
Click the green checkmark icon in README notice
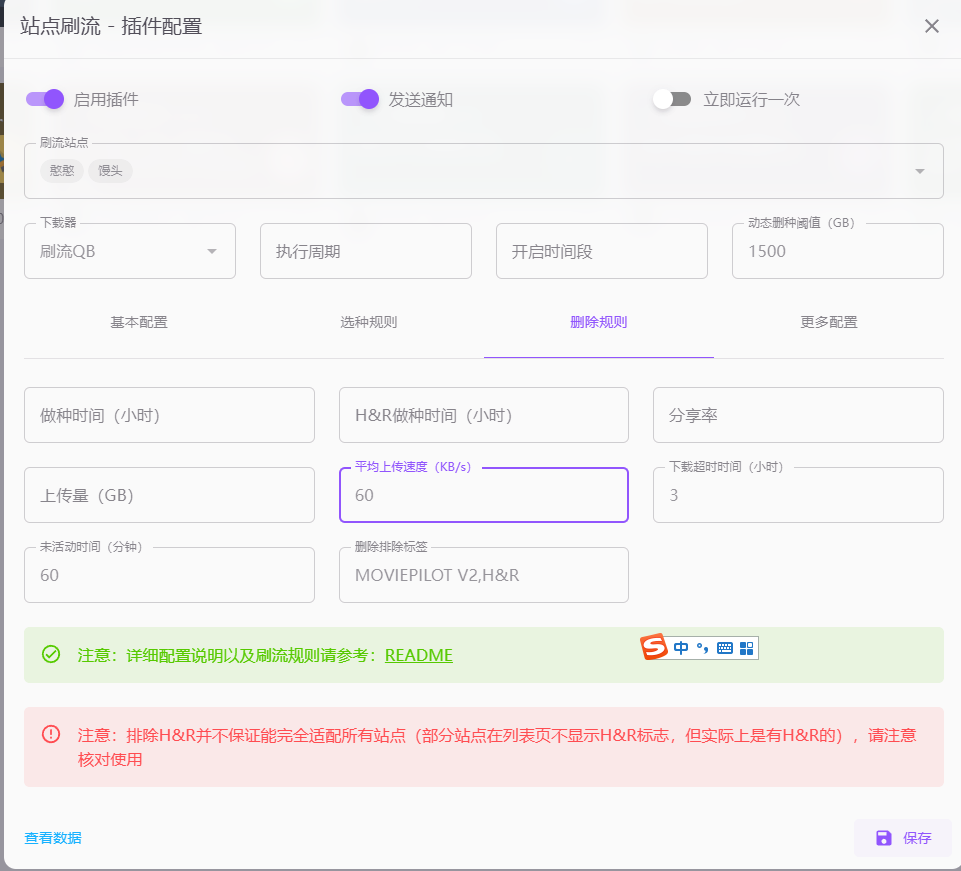click(51, 654)
